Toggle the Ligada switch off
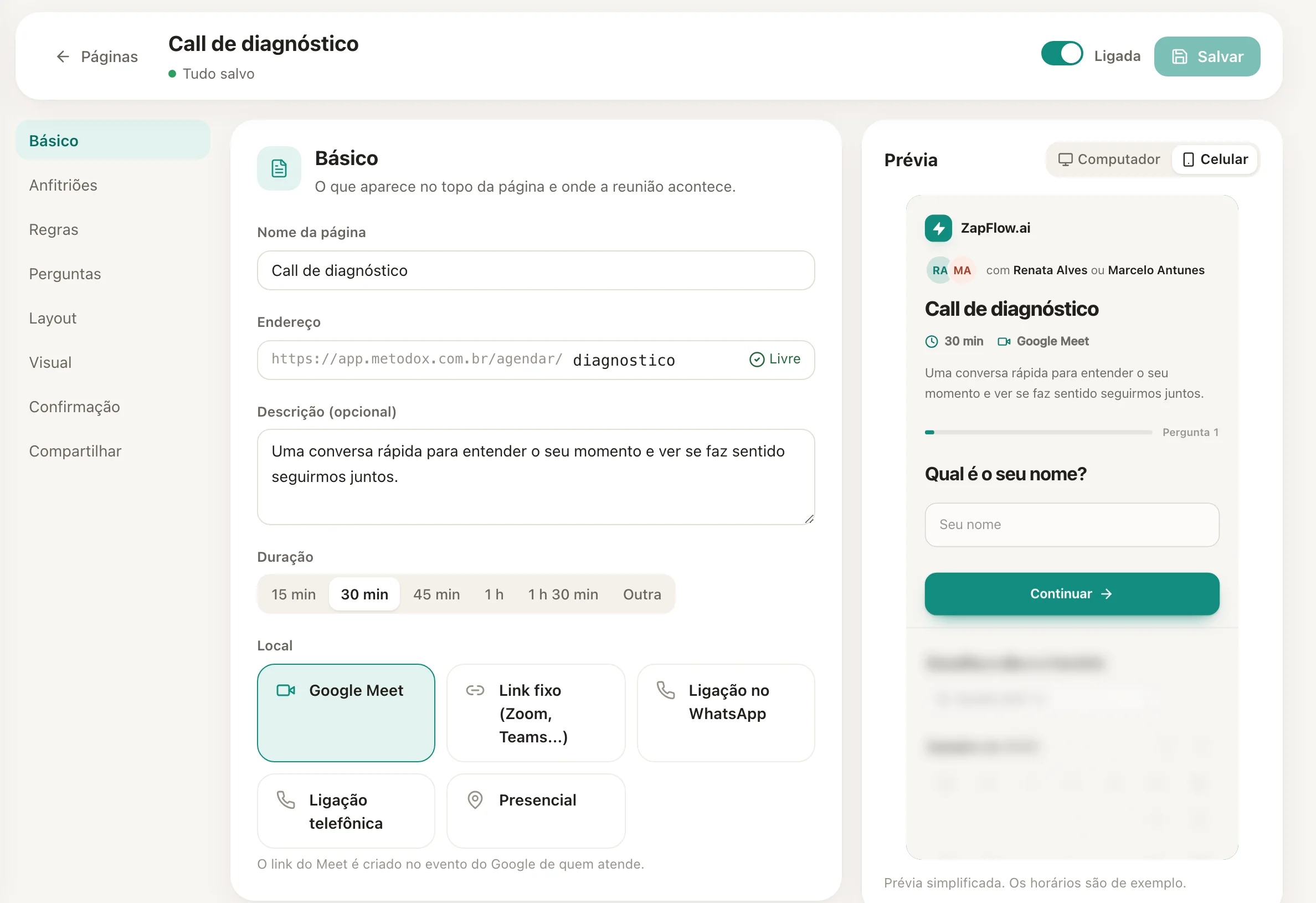Screen dimensions: 1316x903 (x=1062, y=54)
